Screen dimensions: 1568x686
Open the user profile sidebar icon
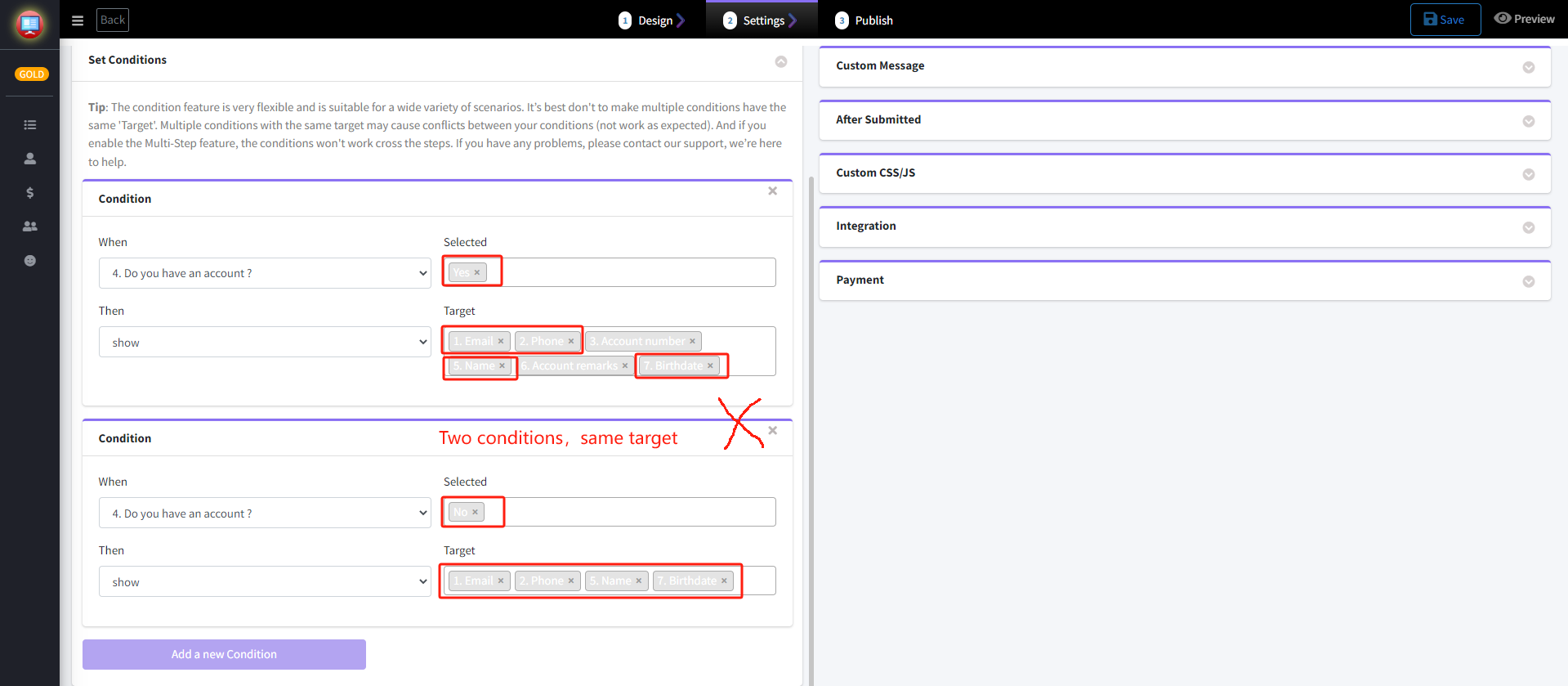click(x=30, y=159)
